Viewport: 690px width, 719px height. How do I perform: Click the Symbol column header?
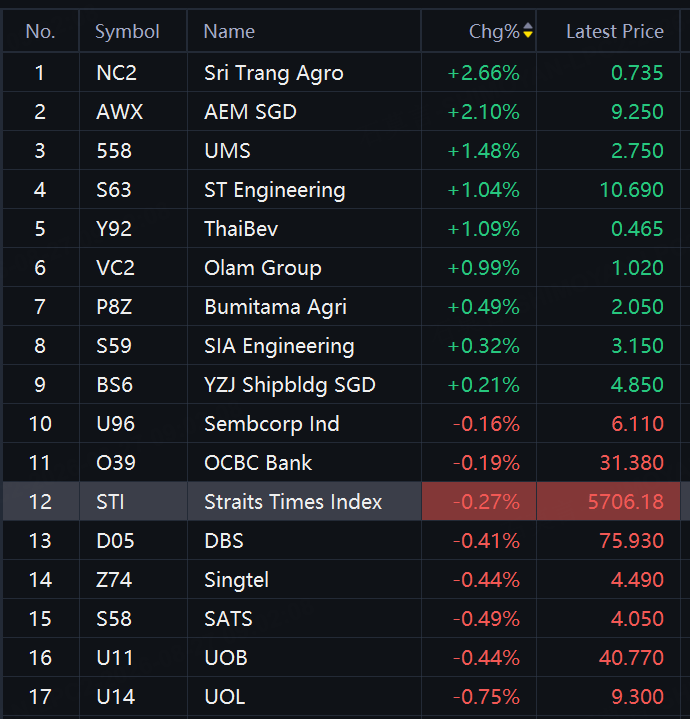[x=127, y=31]
